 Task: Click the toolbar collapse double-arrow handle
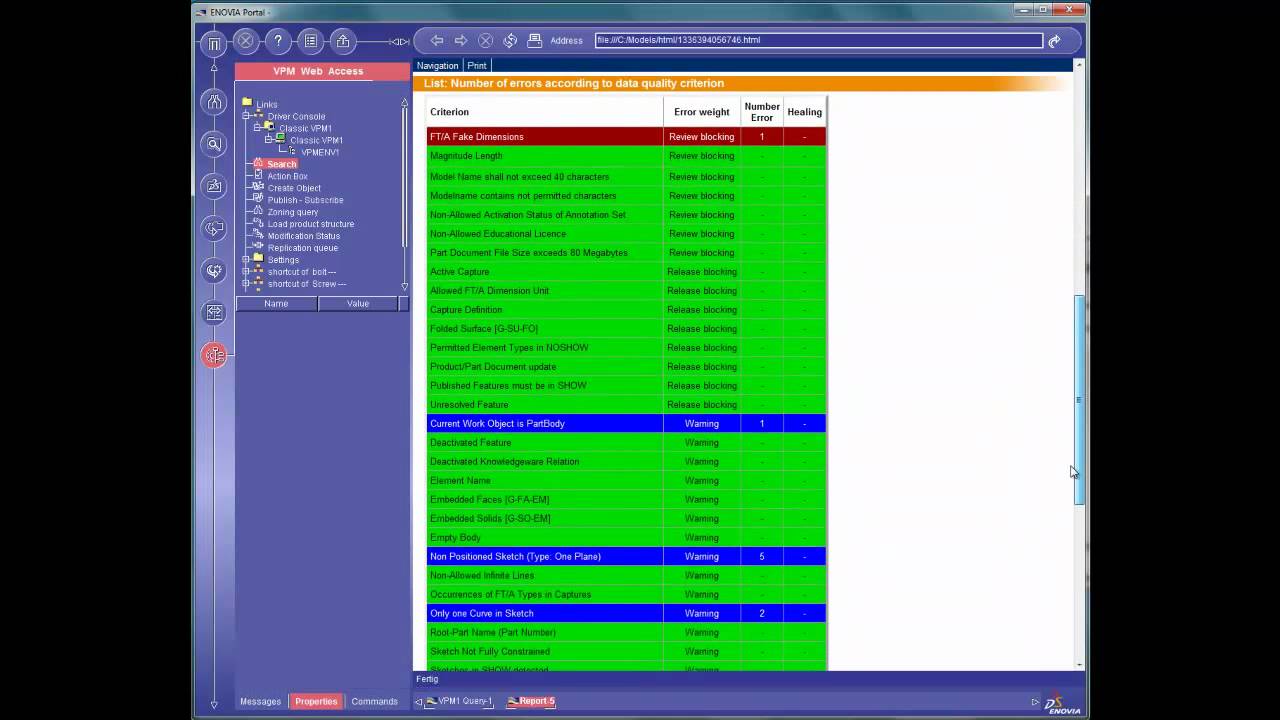[399, 41]
